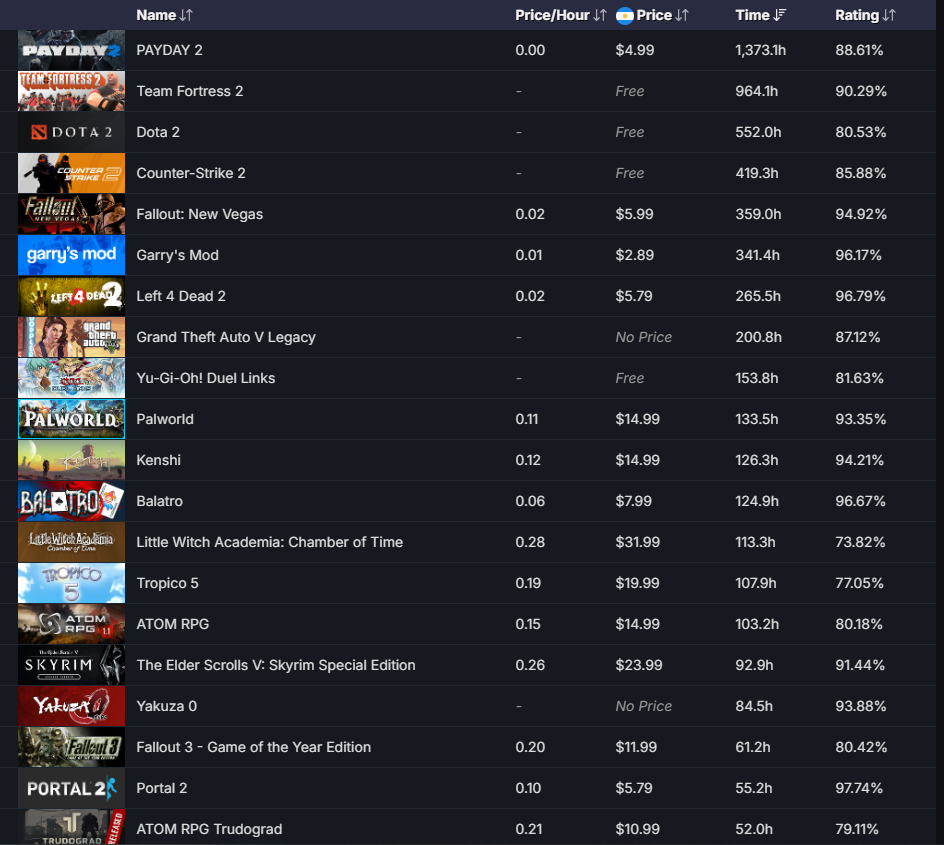Image resolution: width=944 pixels, height=845 pixels.
Task: Click the Price column header label
Action: (654, 15)
